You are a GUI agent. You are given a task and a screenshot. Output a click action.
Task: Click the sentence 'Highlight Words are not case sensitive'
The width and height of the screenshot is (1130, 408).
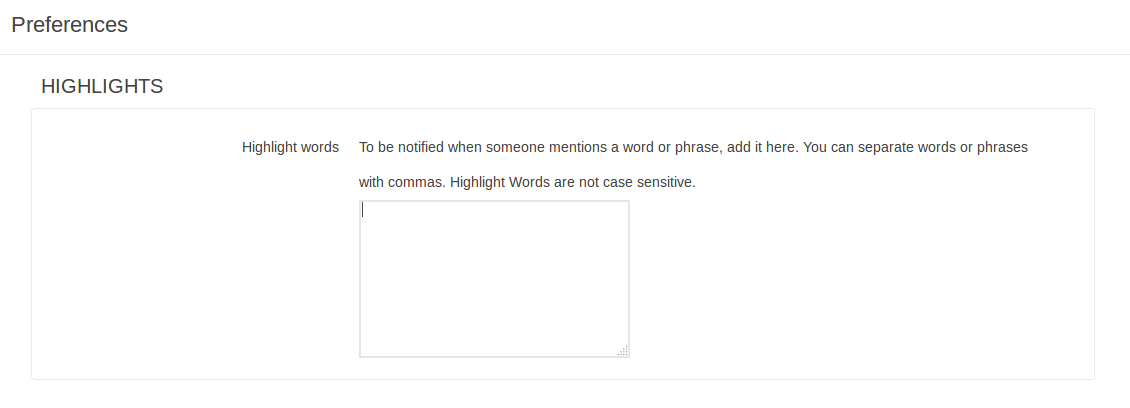pos(573,183)
